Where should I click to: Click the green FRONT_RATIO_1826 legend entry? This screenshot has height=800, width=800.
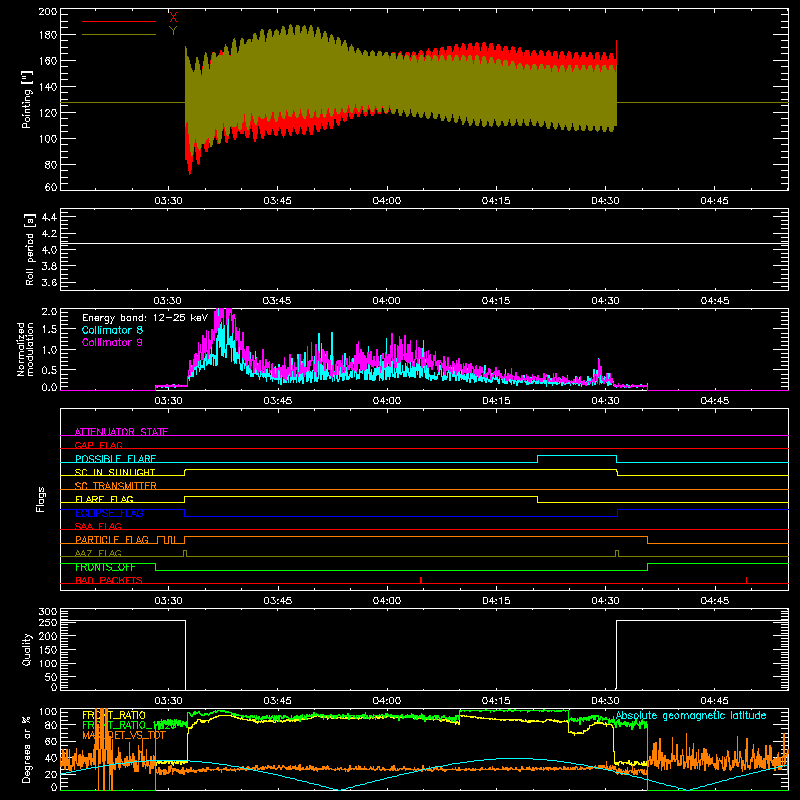(x=129, y=725)
